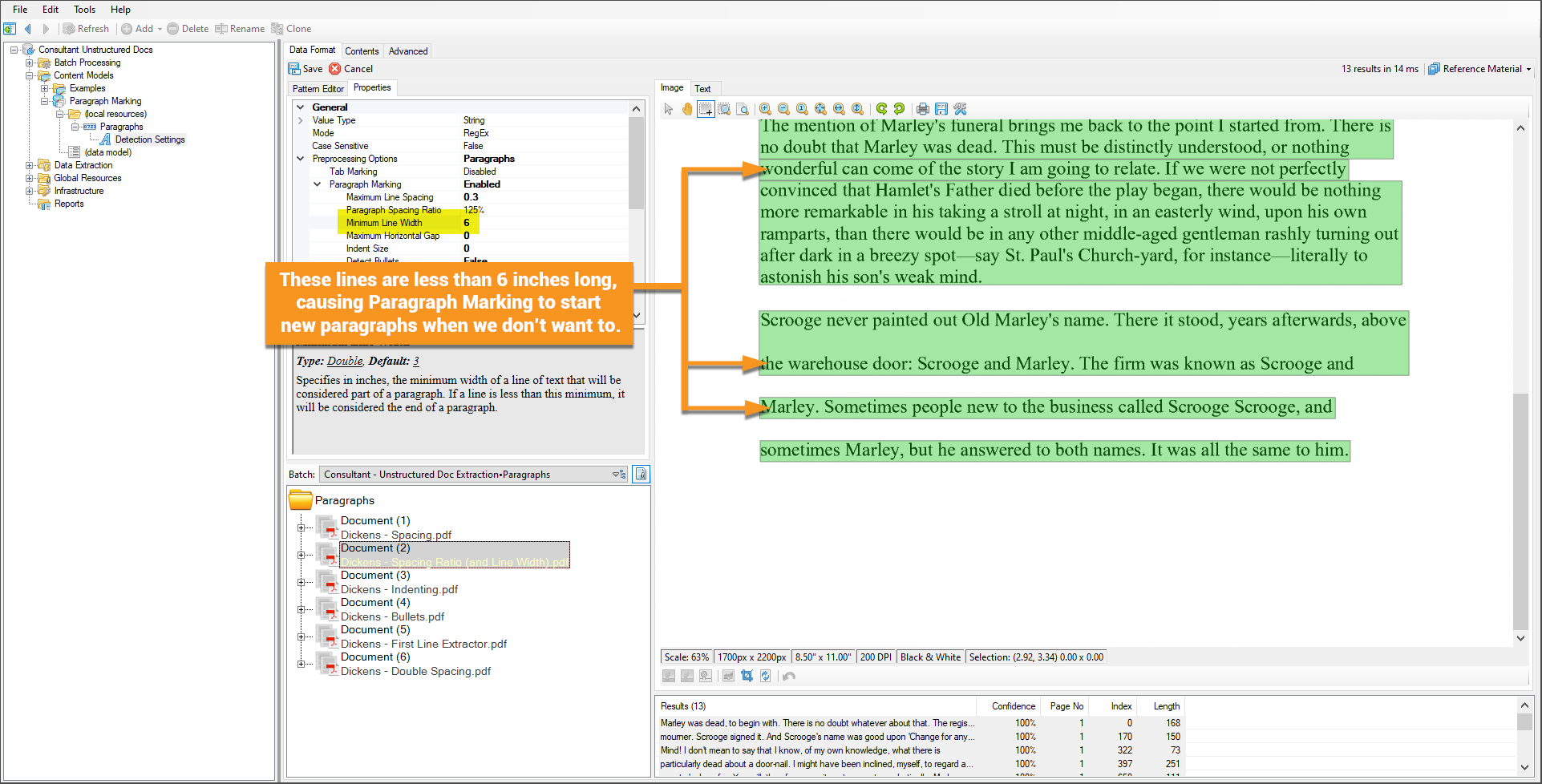Viewport: 1542px width, 784px height.
Task: Open the Reference Material dropdown
Action: click(1480, 69)
